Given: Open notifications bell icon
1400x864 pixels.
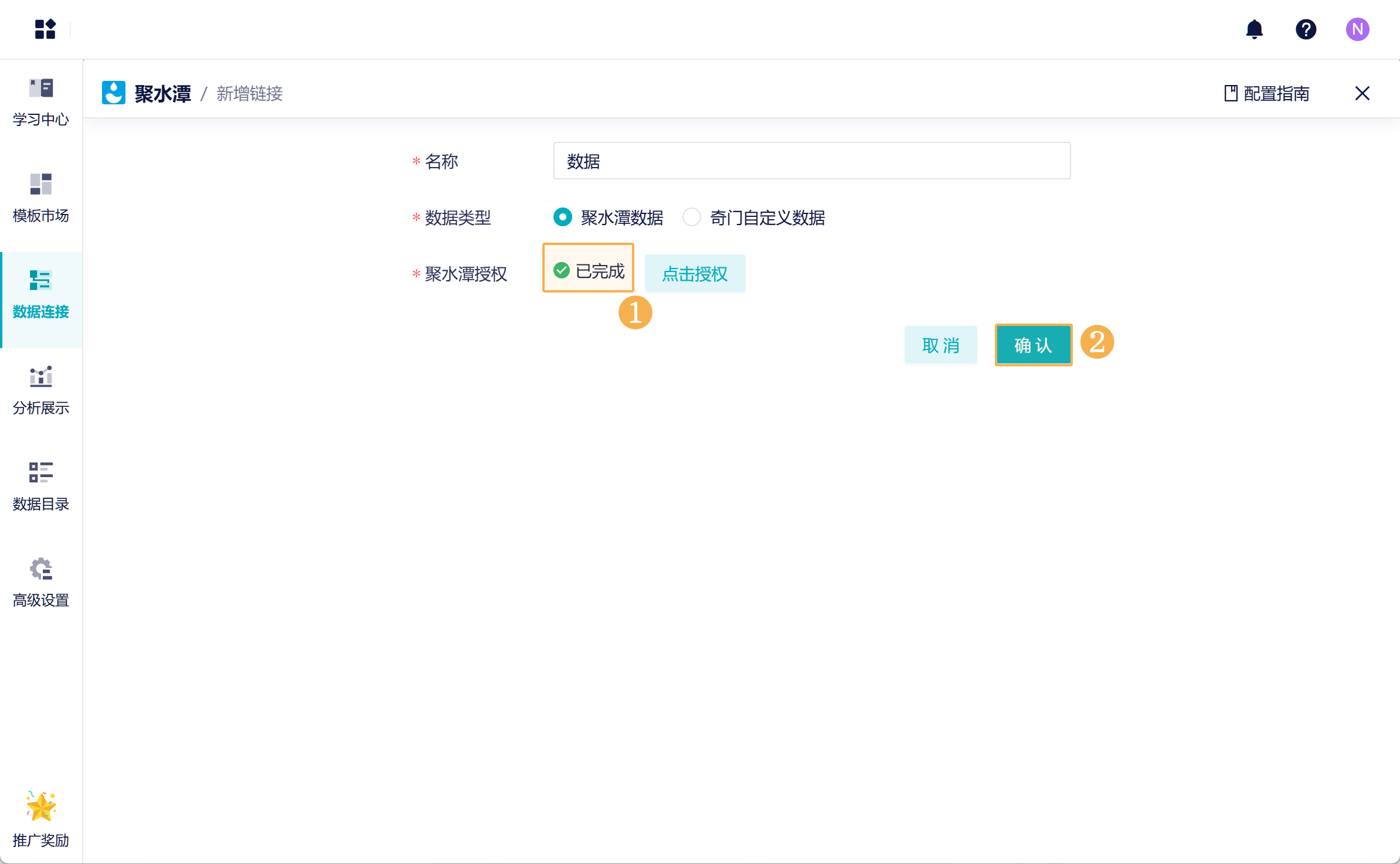Looking at the screenshot, I should (x=1254, y=29).
